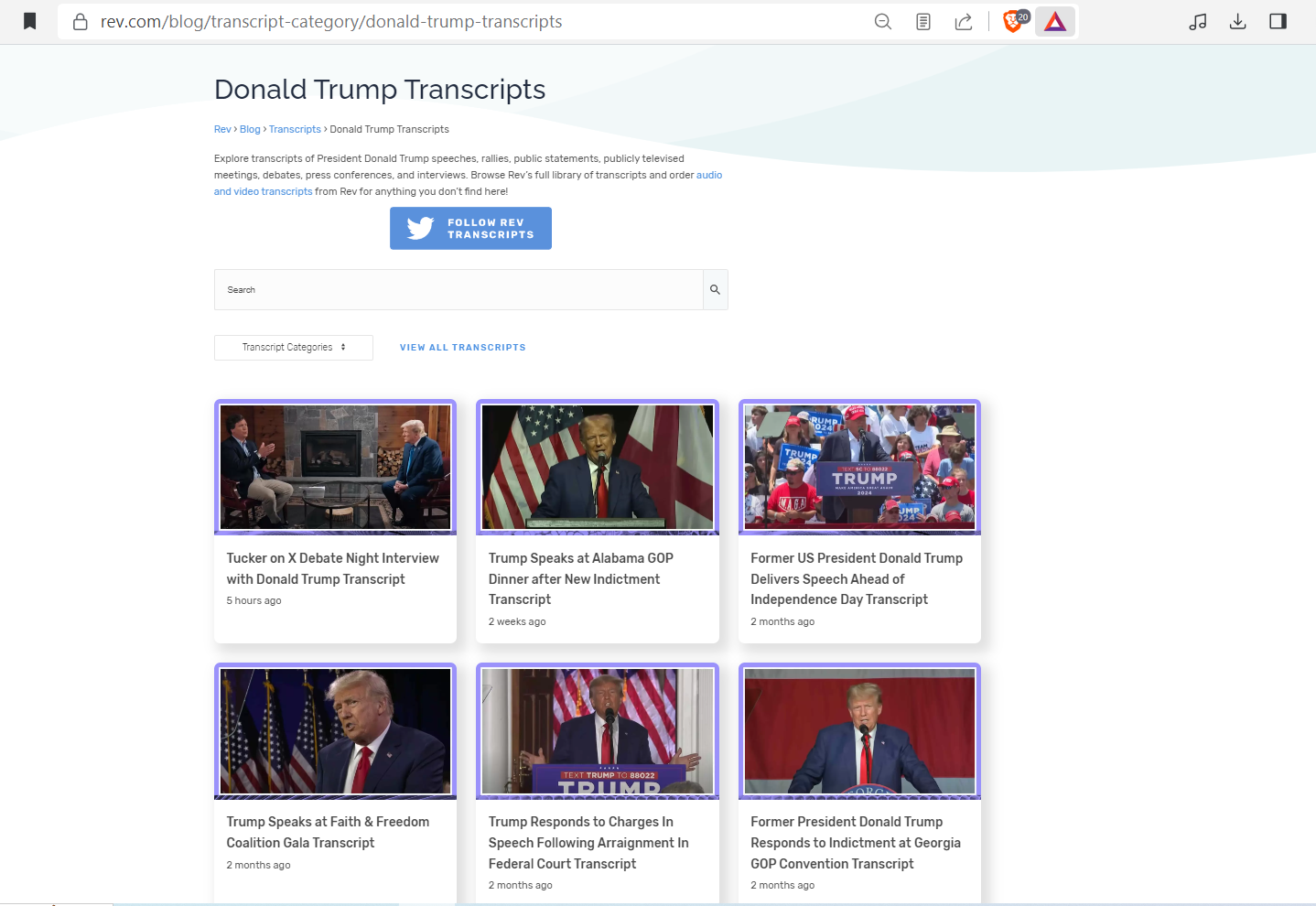The width and height of the screenshot is (1316, 906).
Task: Open Former US President Independence Day transcript title
Action: (857, 578)
